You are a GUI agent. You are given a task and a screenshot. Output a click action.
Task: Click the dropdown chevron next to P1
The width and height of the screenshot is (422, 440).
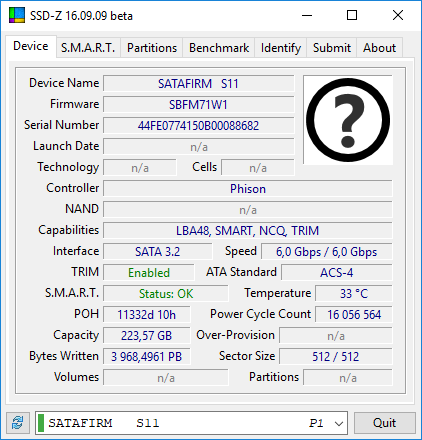[x=339, y=423]
